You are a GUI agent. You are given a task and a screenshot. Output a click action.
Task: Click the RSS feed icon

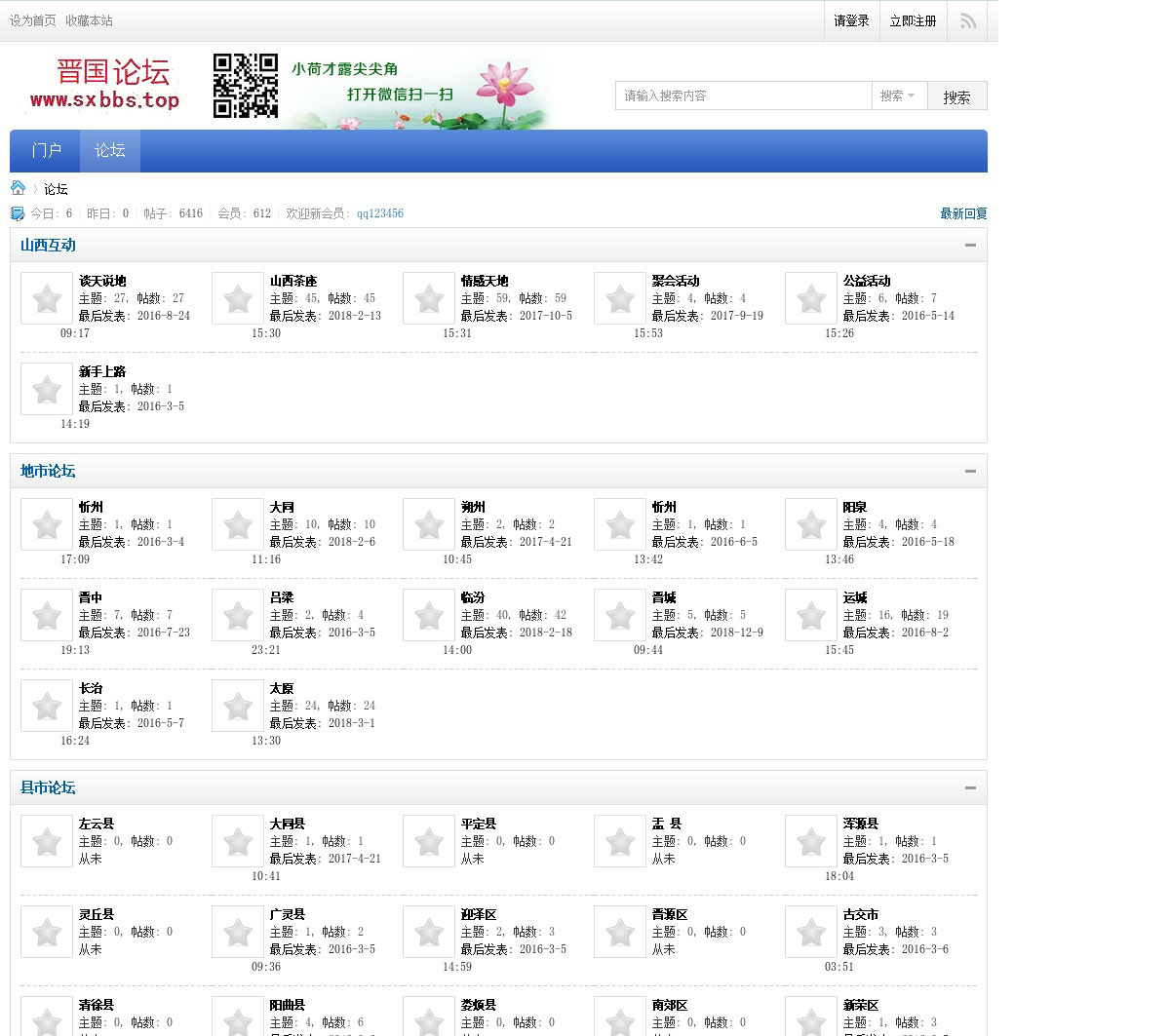pyautogui.click(x=967, y=20)
